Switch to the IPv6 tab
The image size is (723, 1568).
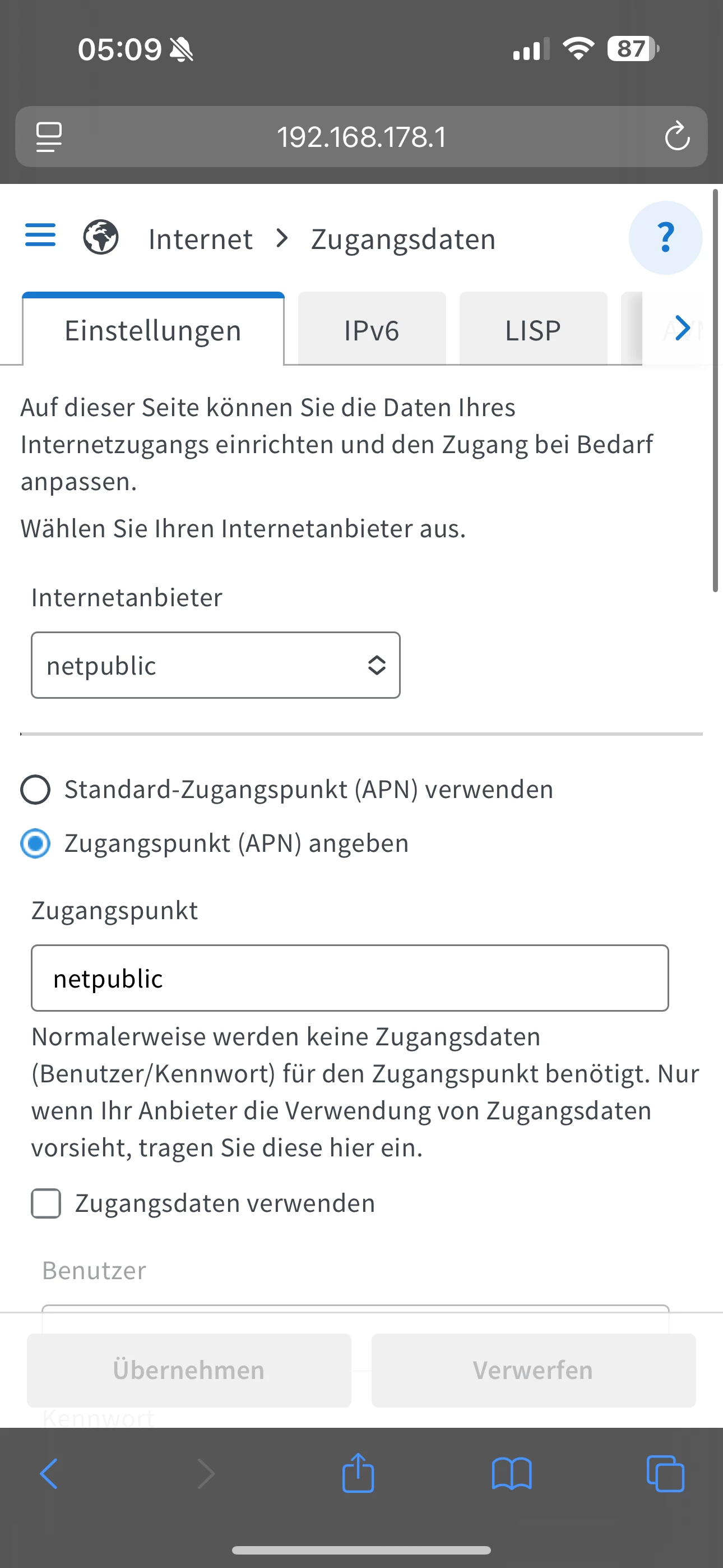[371, 330]
